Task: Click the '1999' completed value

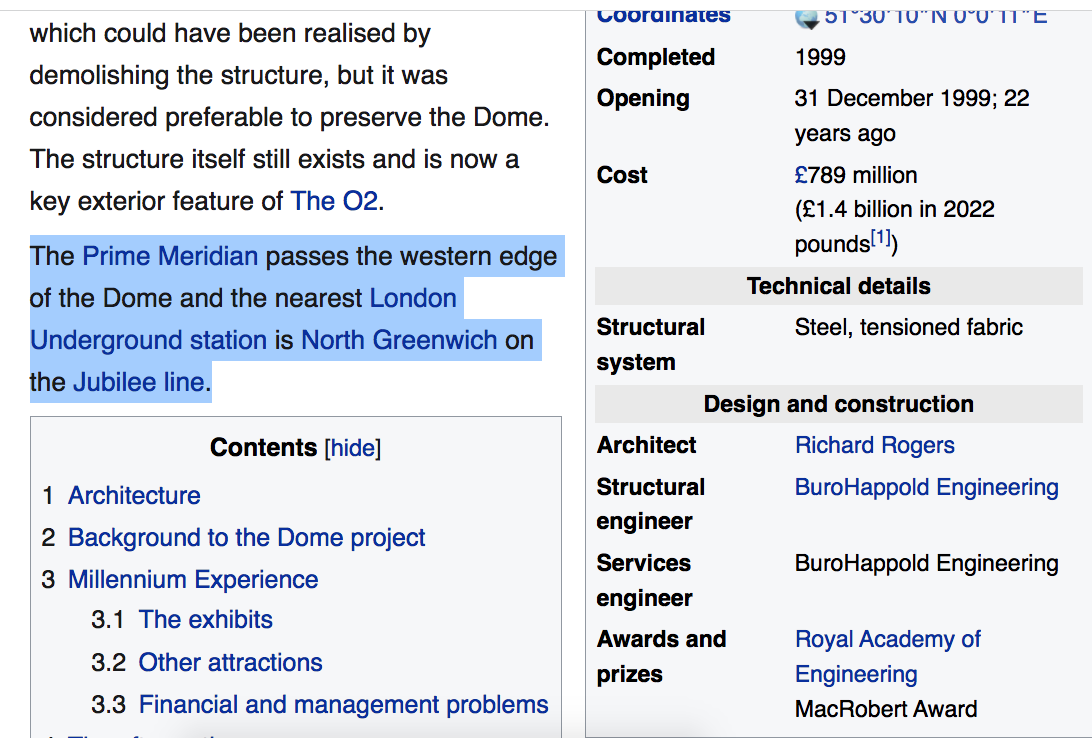Action: pos(820,57)
